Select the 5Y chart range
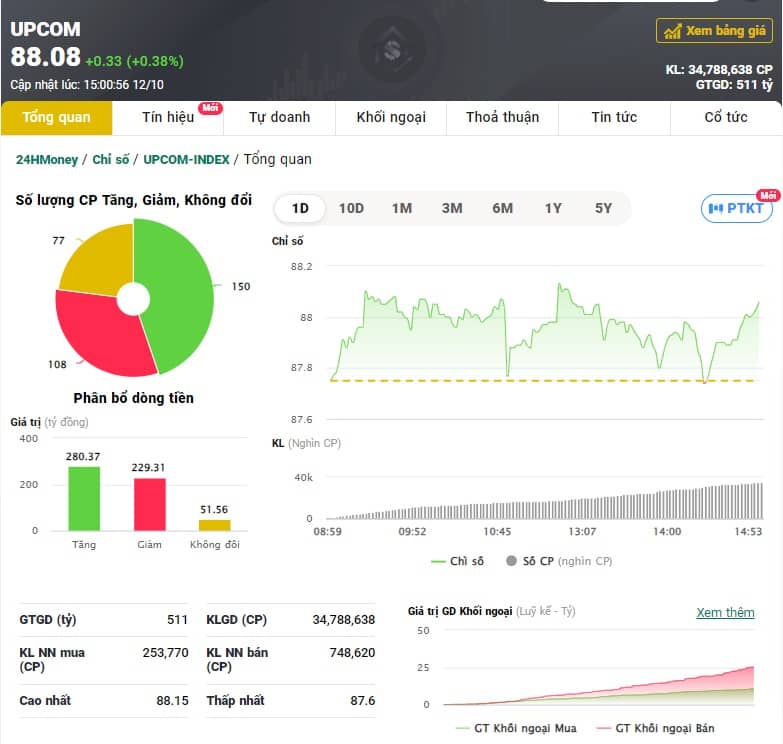This screenshot has width=783, height=744. pyautogui.click(x=603, y=208)
